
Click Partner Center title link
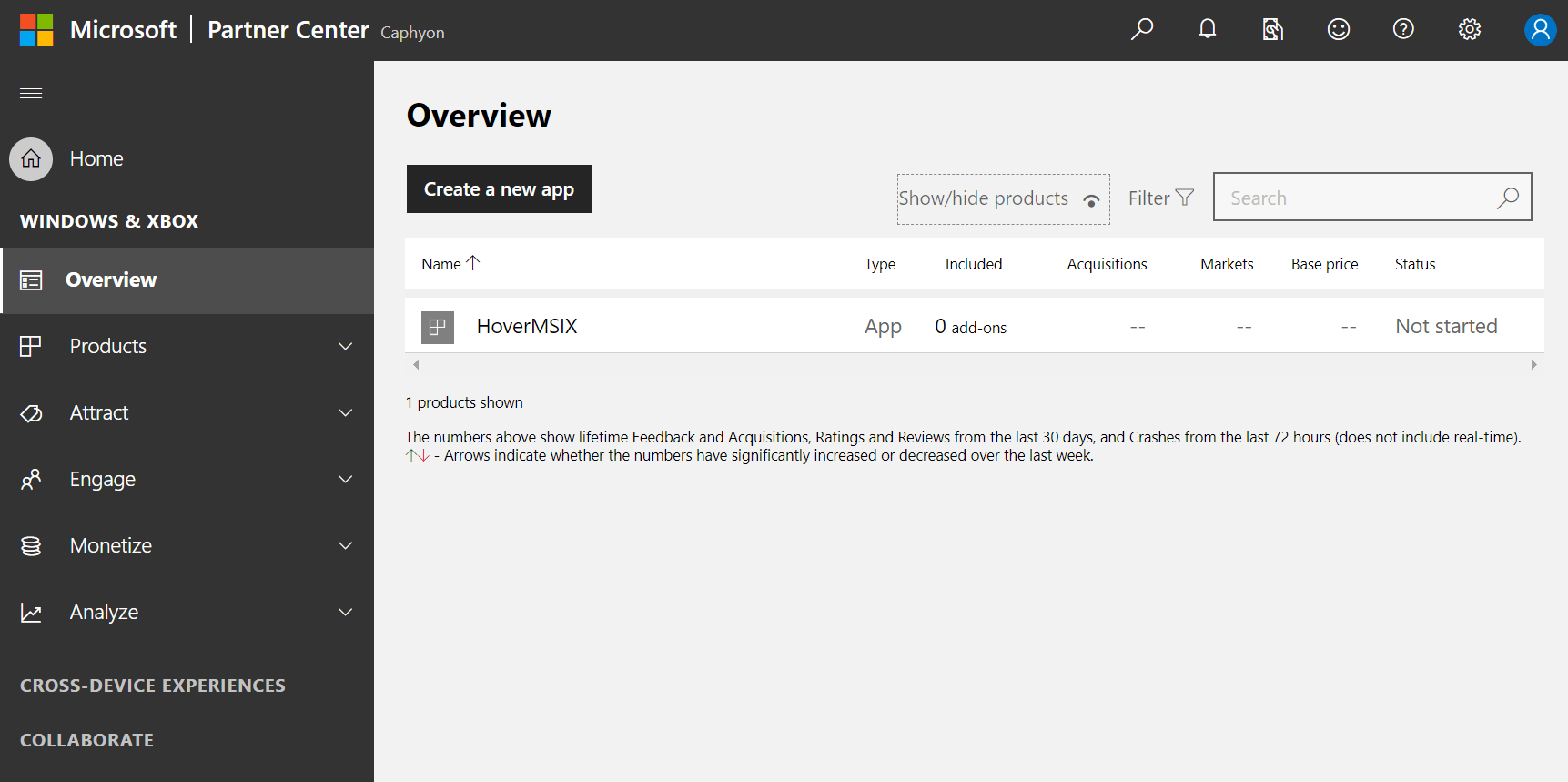coord(288,30)
